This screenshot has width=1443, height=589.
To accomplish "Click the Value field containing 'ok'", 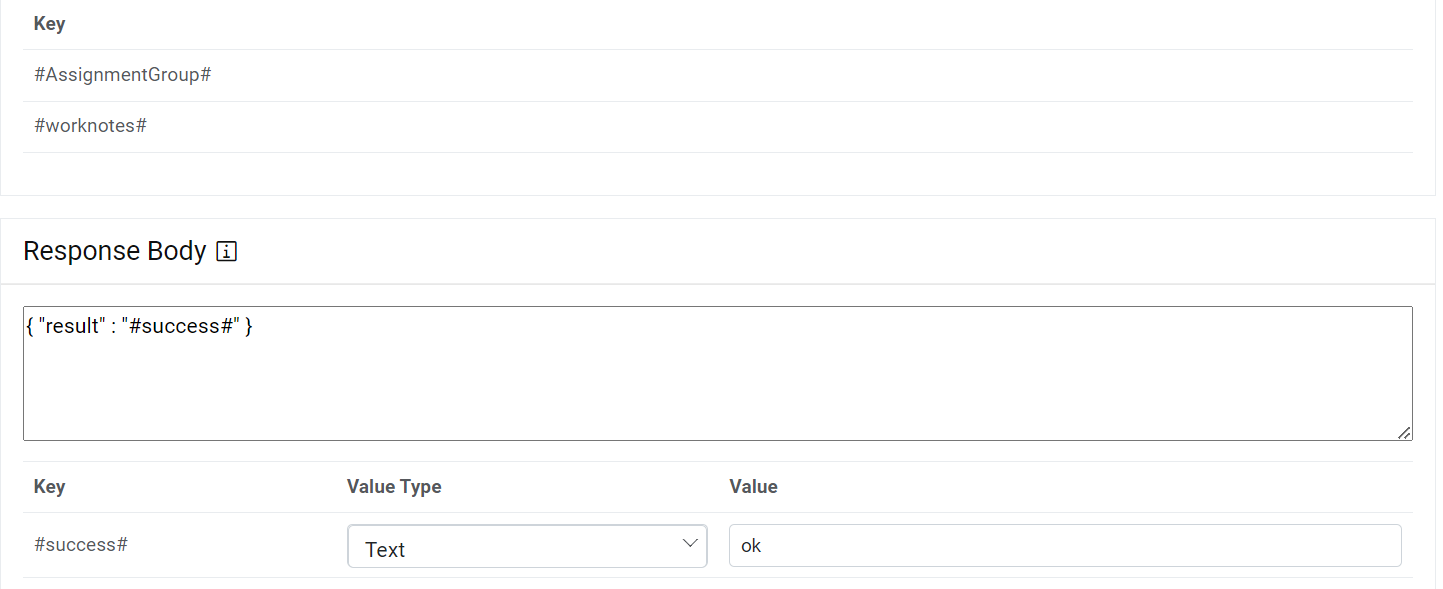I will click(x=1064, y=546).
